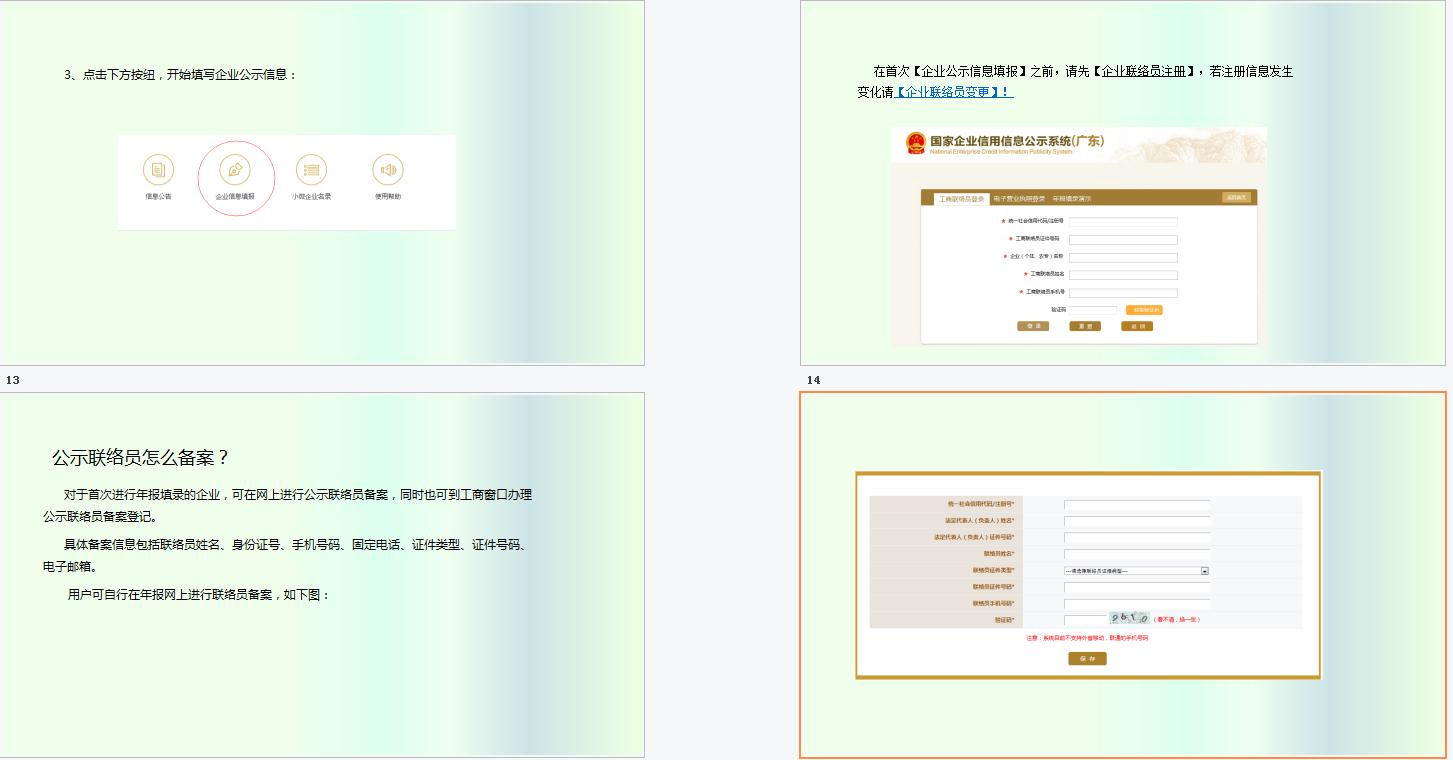This screenshot has width=1453, height=760.
Task: Expand the certificate type combo box arrow
Action: (x=1205, y=571)
